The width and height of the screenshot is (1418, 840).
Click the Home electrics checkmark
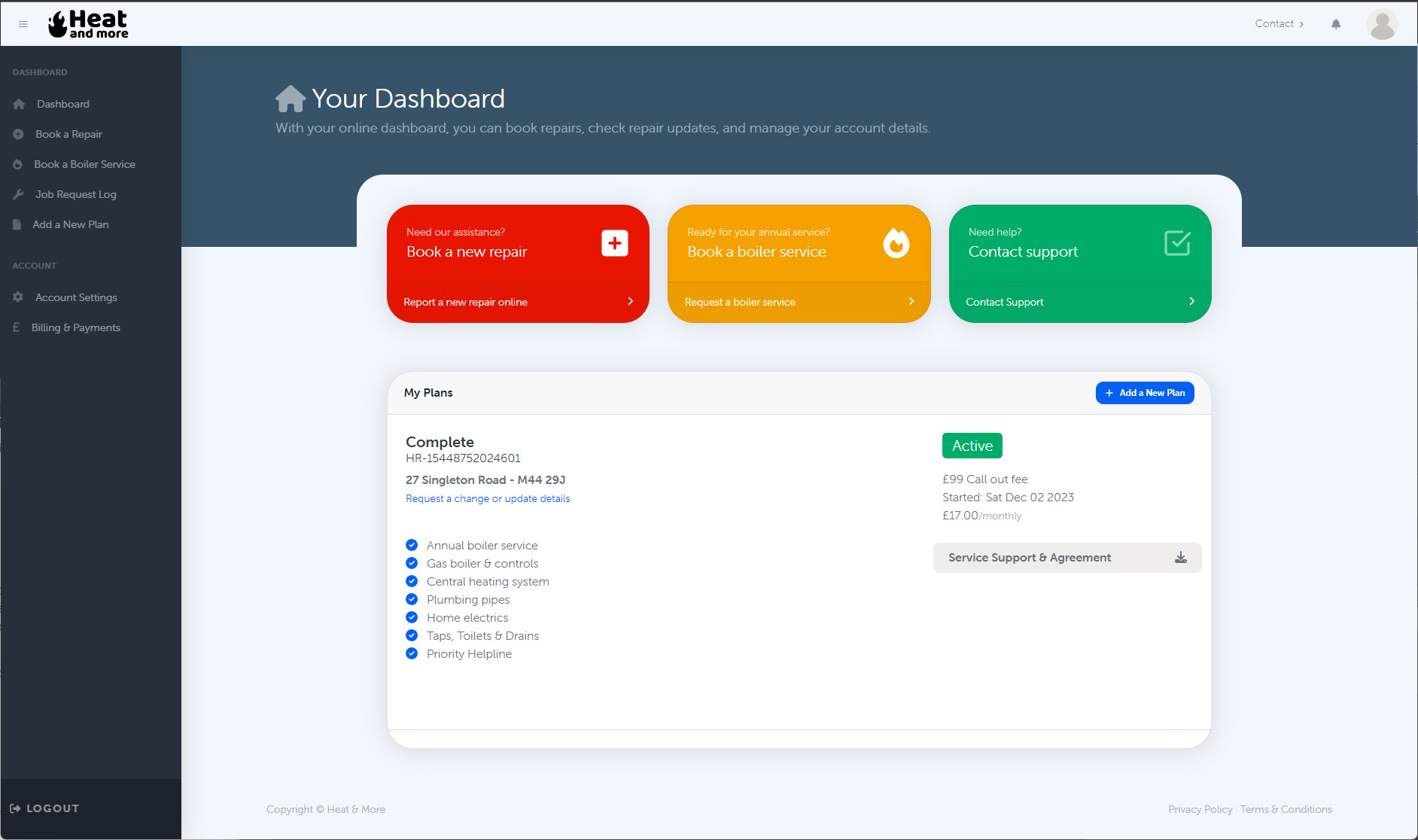(412, 618)
